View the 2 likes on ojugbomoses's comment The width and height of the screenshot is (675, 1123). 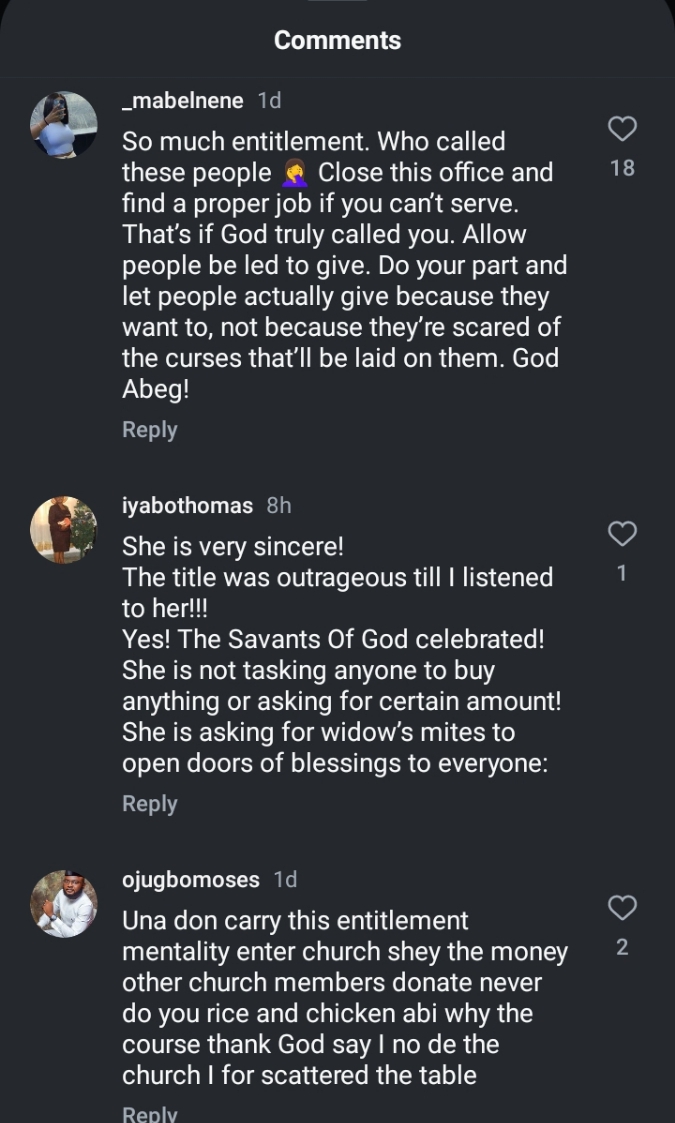click(x=622, y=947)
